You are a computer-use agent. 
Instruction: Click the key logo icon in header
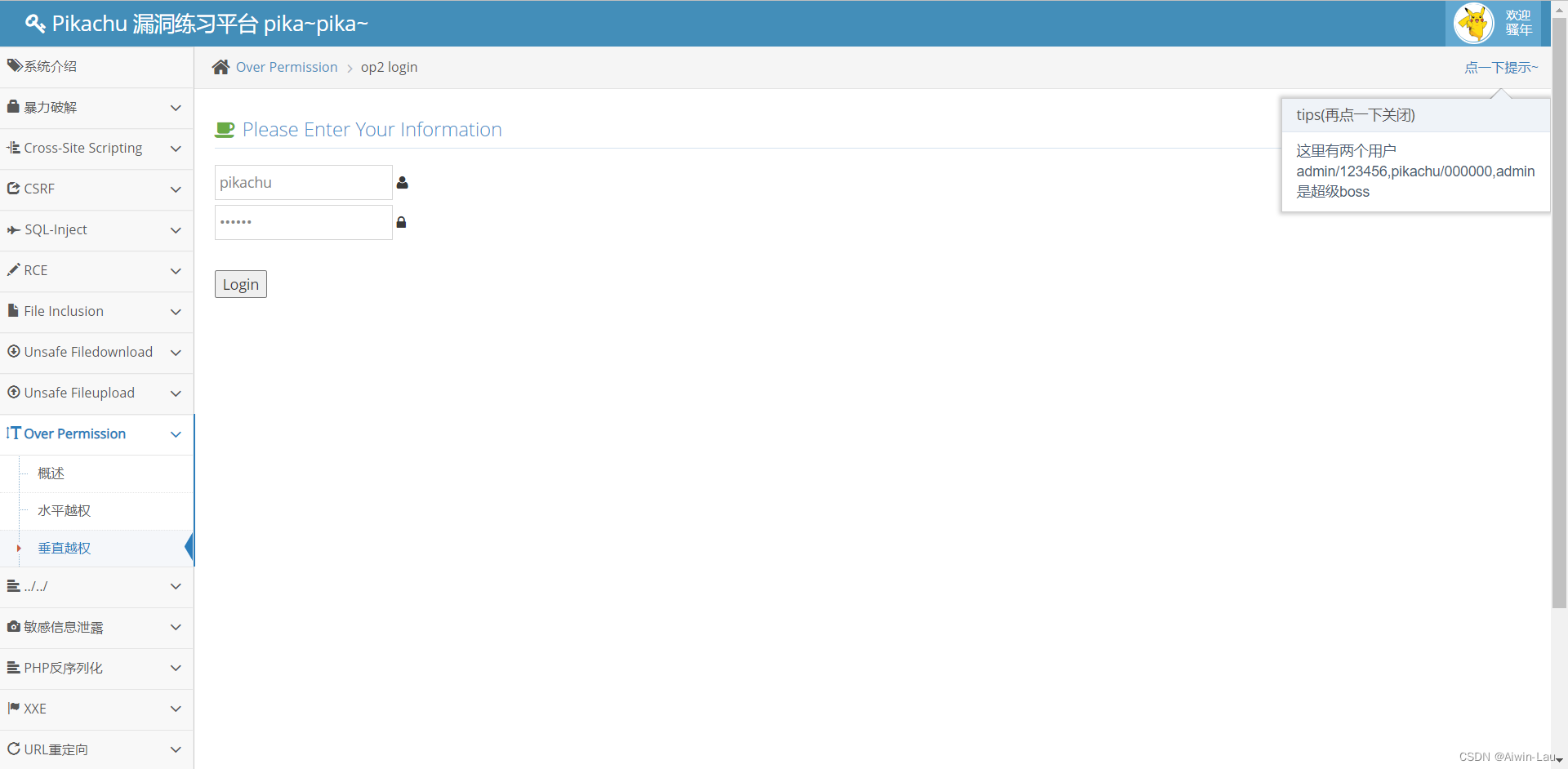(x=35, y=24)
